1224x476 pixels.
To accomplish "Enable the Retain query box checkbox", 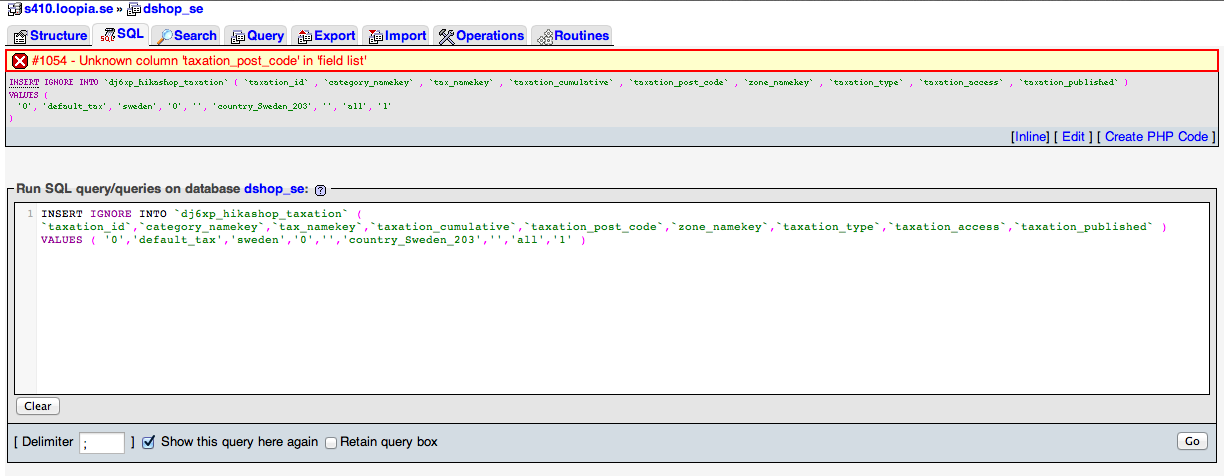I will [x=331, y=442].
